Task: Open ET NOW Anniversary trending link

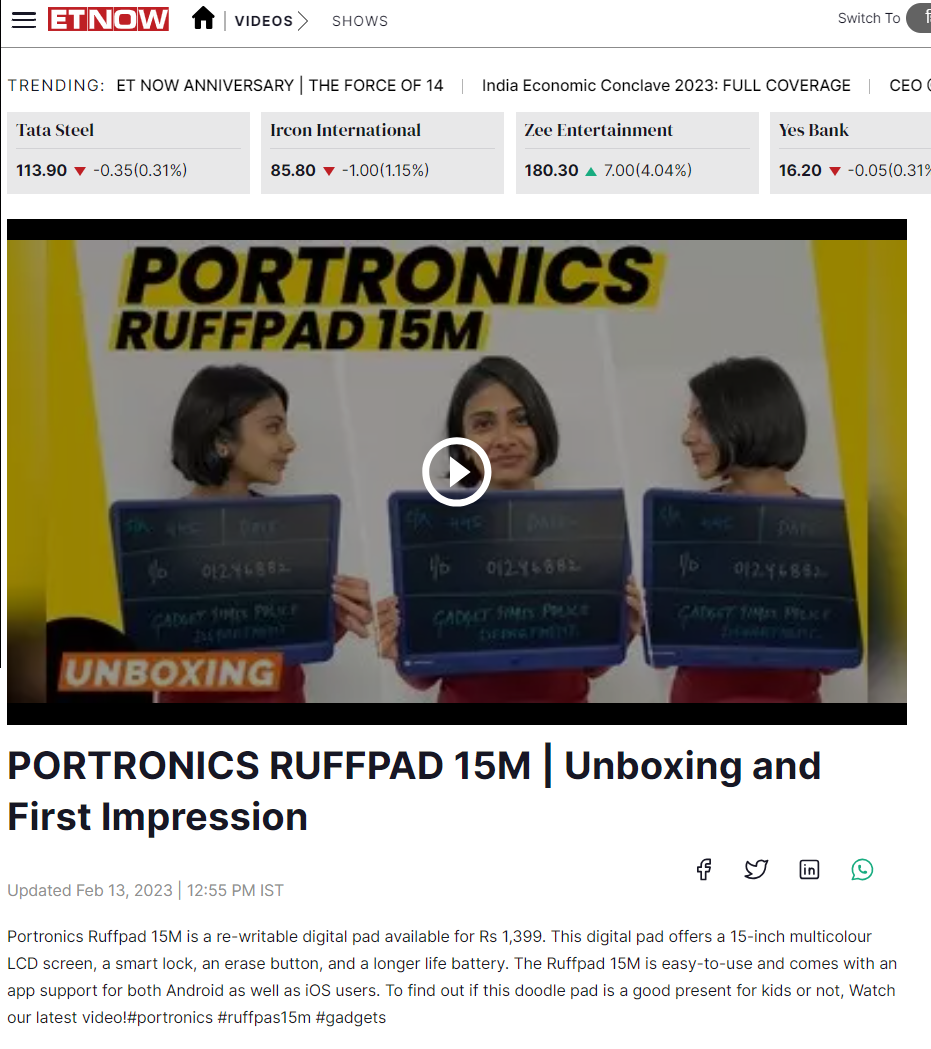Action: pyautogui.click(x=280, y=86)
